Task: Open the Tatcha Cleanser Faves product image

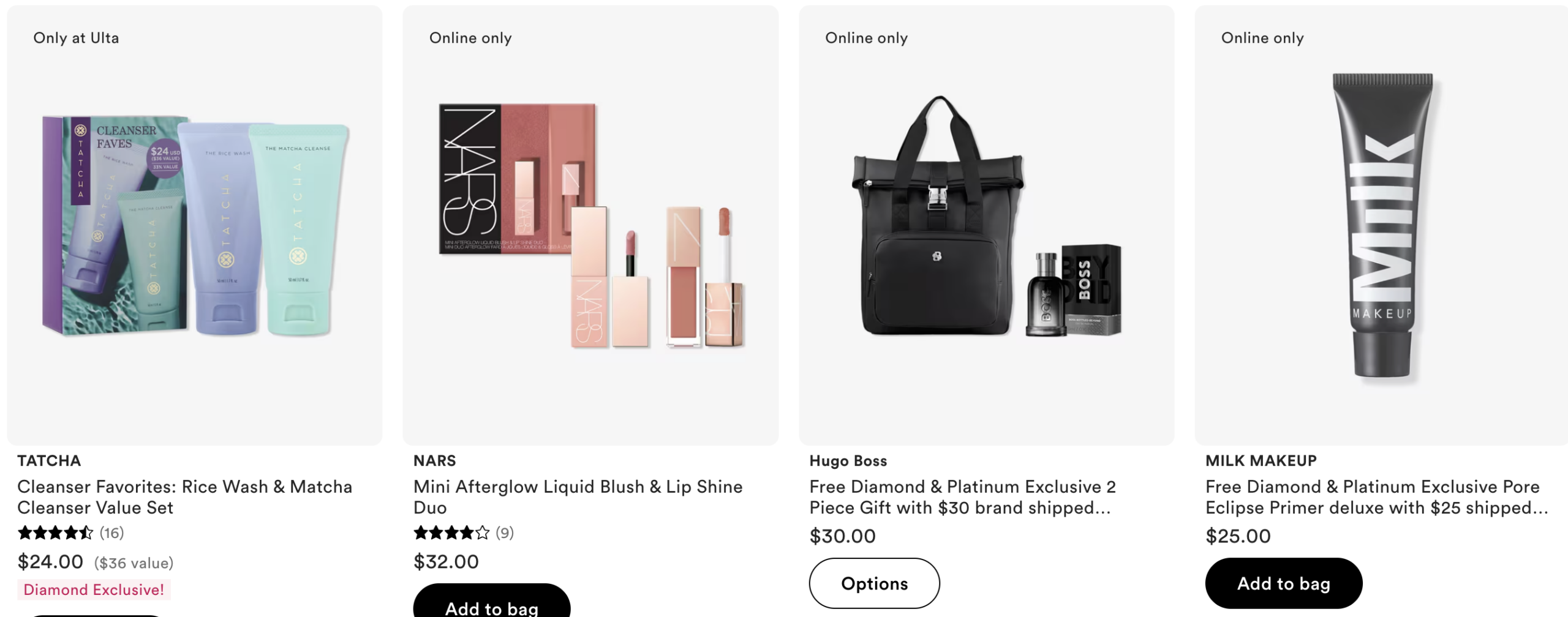Action: pos(195,226)
